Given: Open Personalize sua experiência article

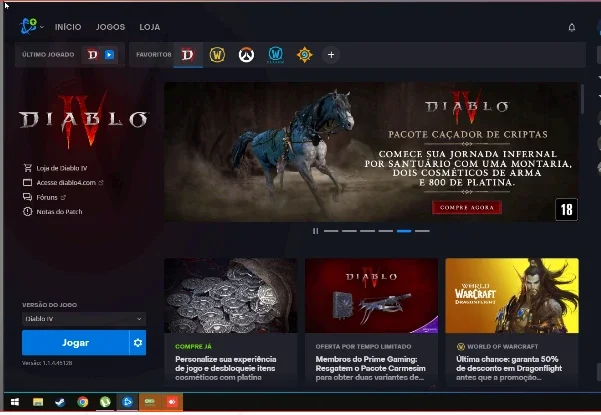Looking at the screenshot, I should (x=226, y=368).
